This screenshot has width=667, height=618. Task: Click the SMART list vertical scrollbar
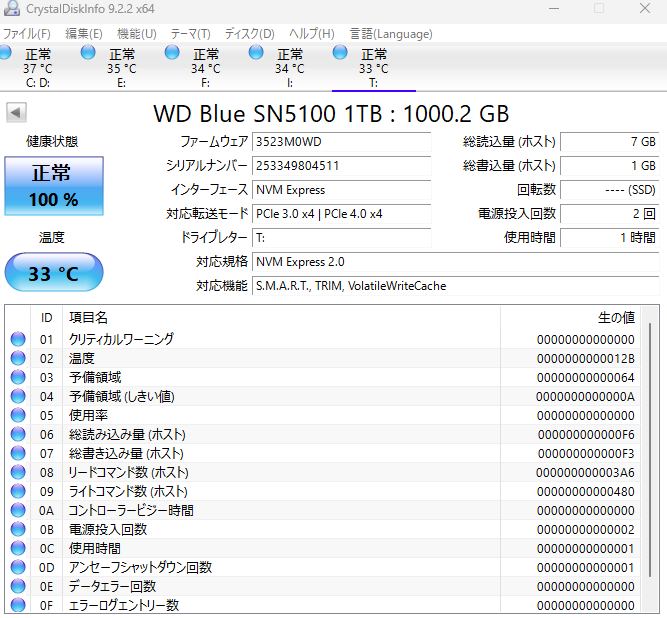click(x=650, y=450)
